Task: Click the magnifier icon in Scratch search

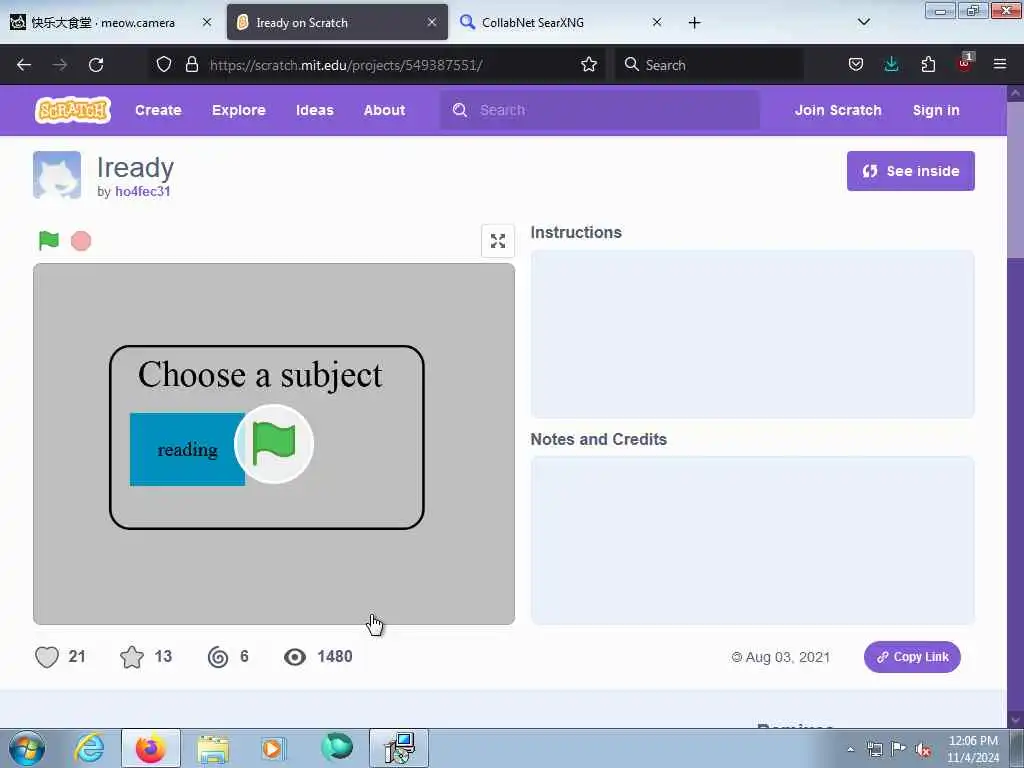Action: [x=460, y=110]
